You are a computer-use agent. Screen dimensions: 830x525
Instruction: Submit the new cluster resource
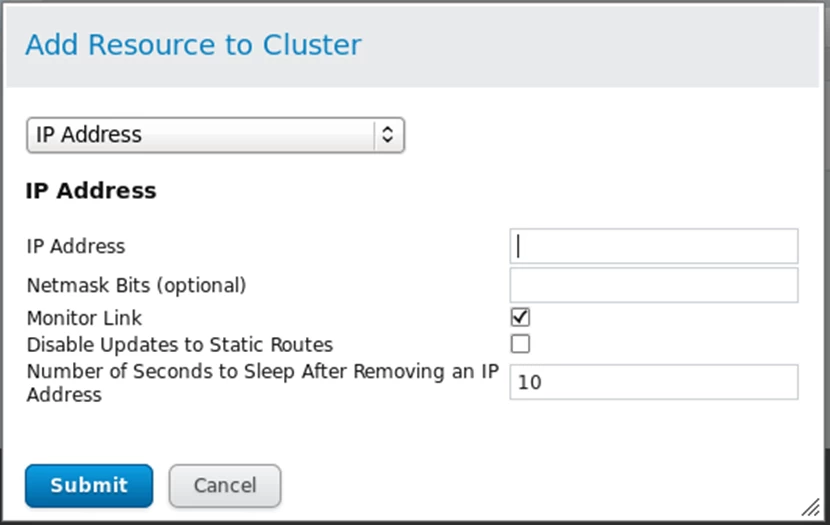(x=89, y=486)
